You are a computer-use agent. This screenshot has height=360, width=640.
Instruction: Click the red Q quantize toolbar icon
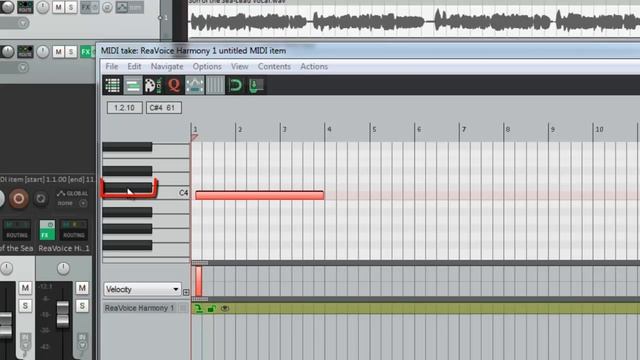point(174,85)
